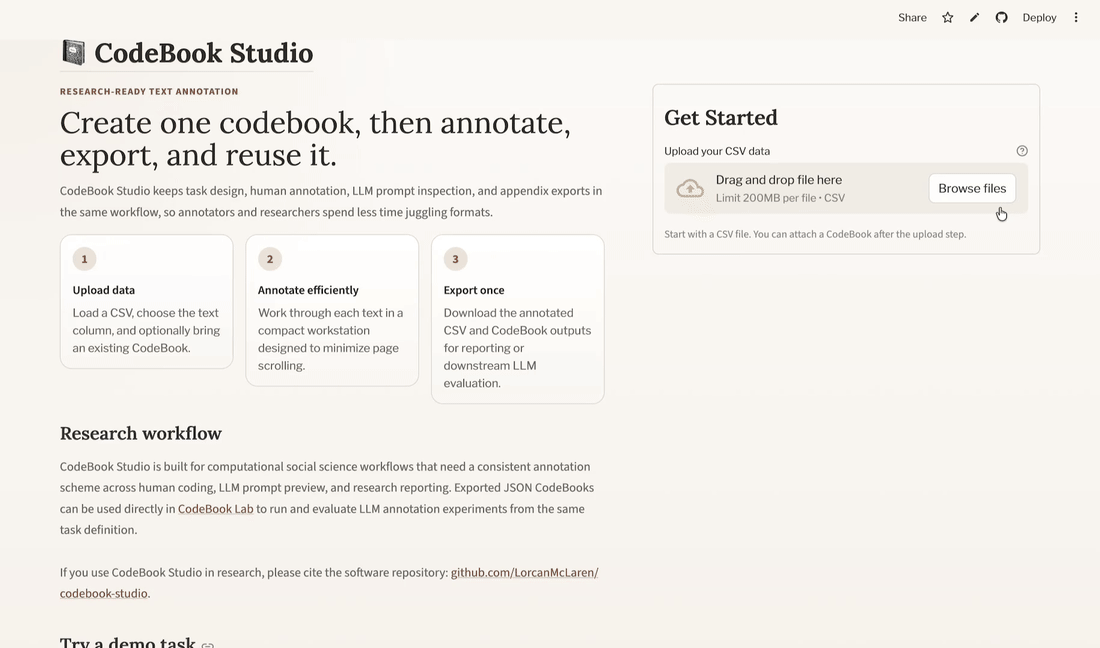The image size is (1100, 648).
Task: Click the Deploy button
Action: [1039, 18]
